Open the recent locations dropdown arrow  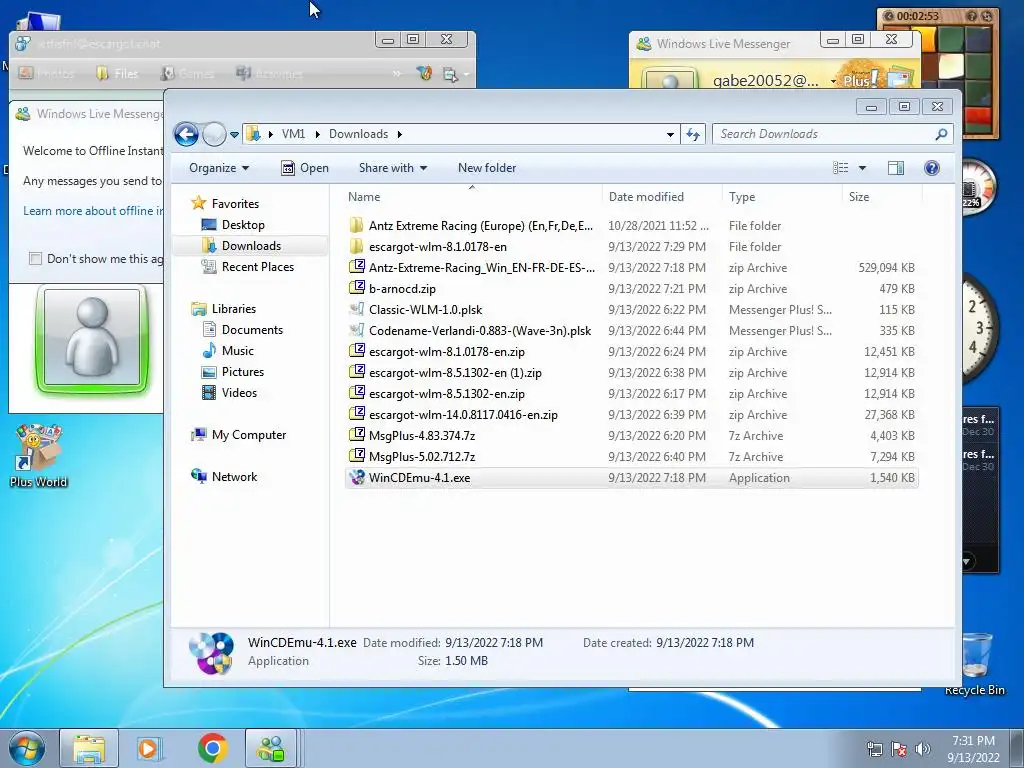pos(234,135)
